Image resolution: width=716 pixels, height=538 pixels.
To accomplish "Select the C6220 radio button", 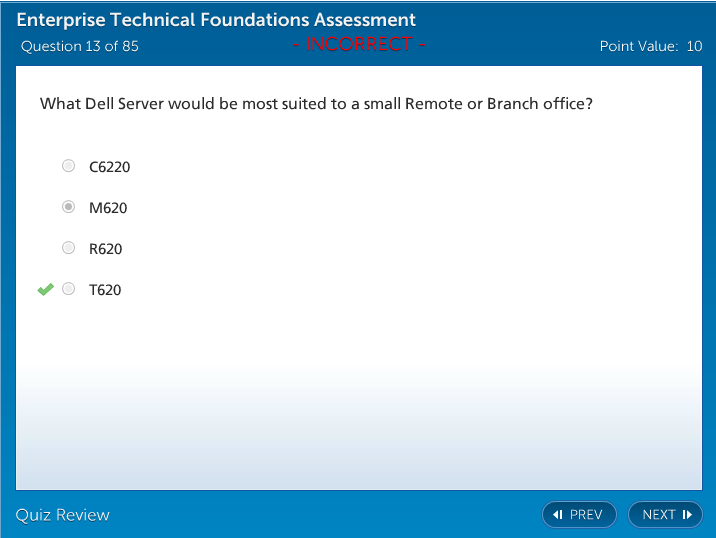I will pos(68,166).
